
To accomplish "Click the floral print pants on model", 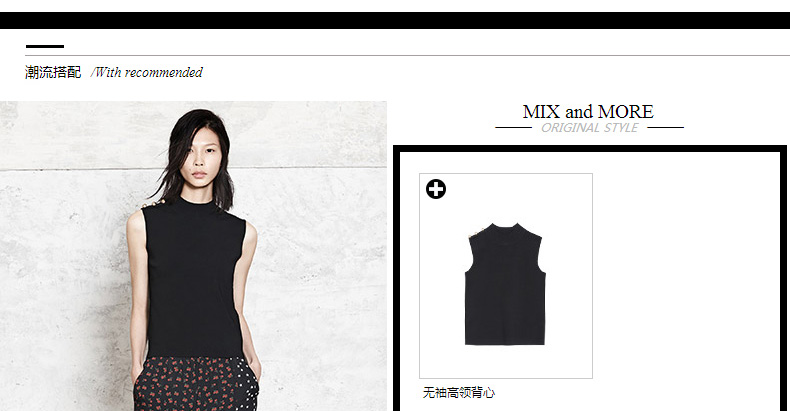I will tap(194, 384).
